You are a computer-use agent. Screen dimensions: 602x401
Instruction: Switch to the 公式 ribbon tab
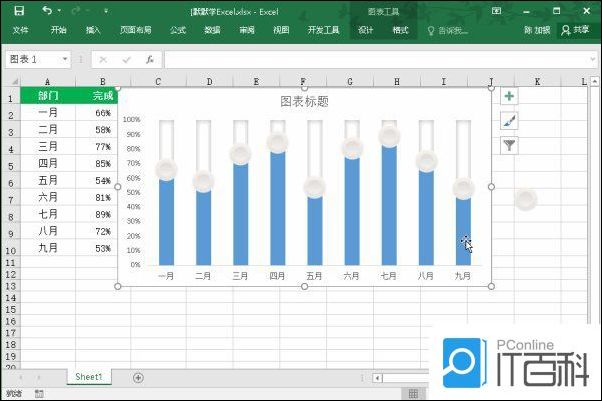(x=178, y=31)
